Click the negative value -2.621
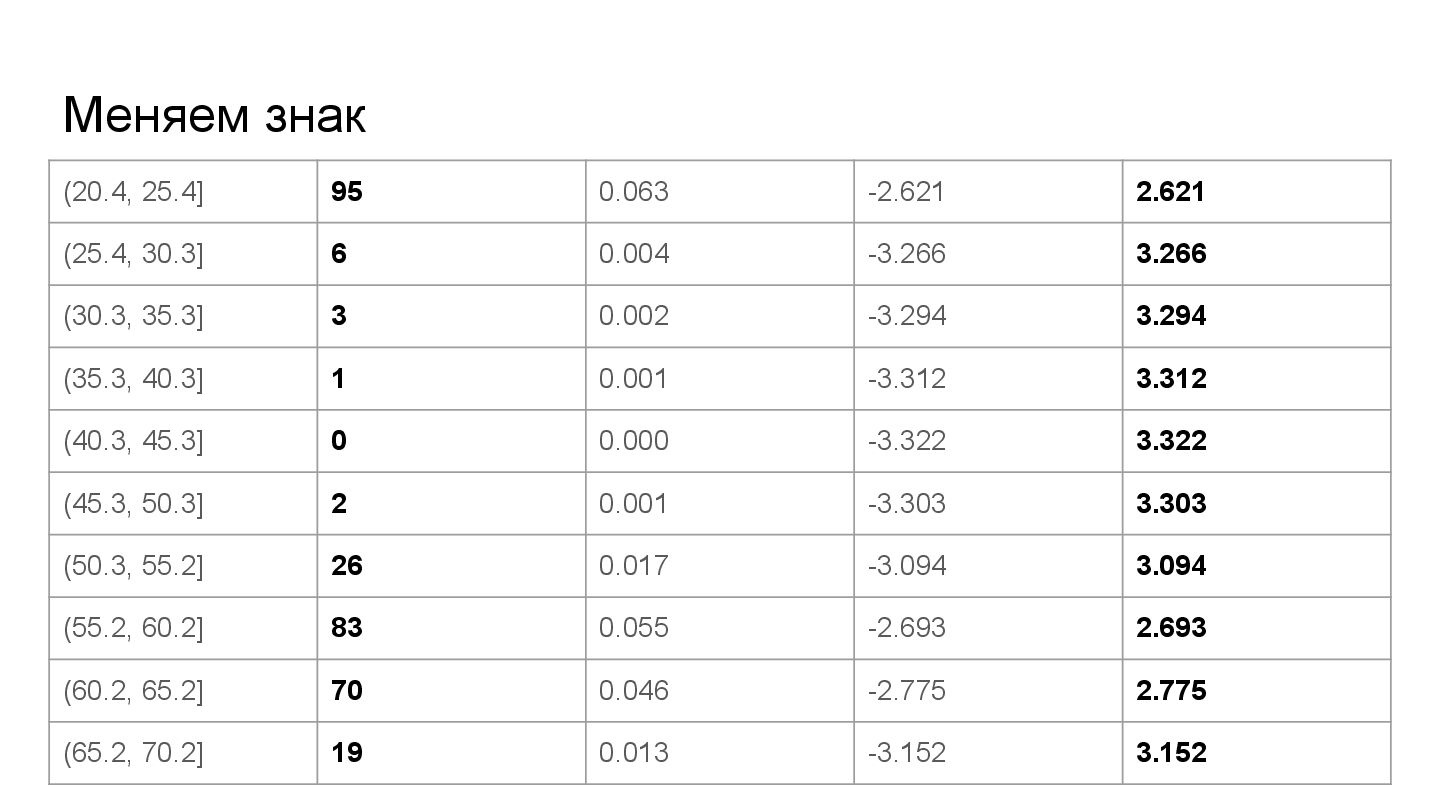This screenshot has width=1440, height=810. coord(905,192)
